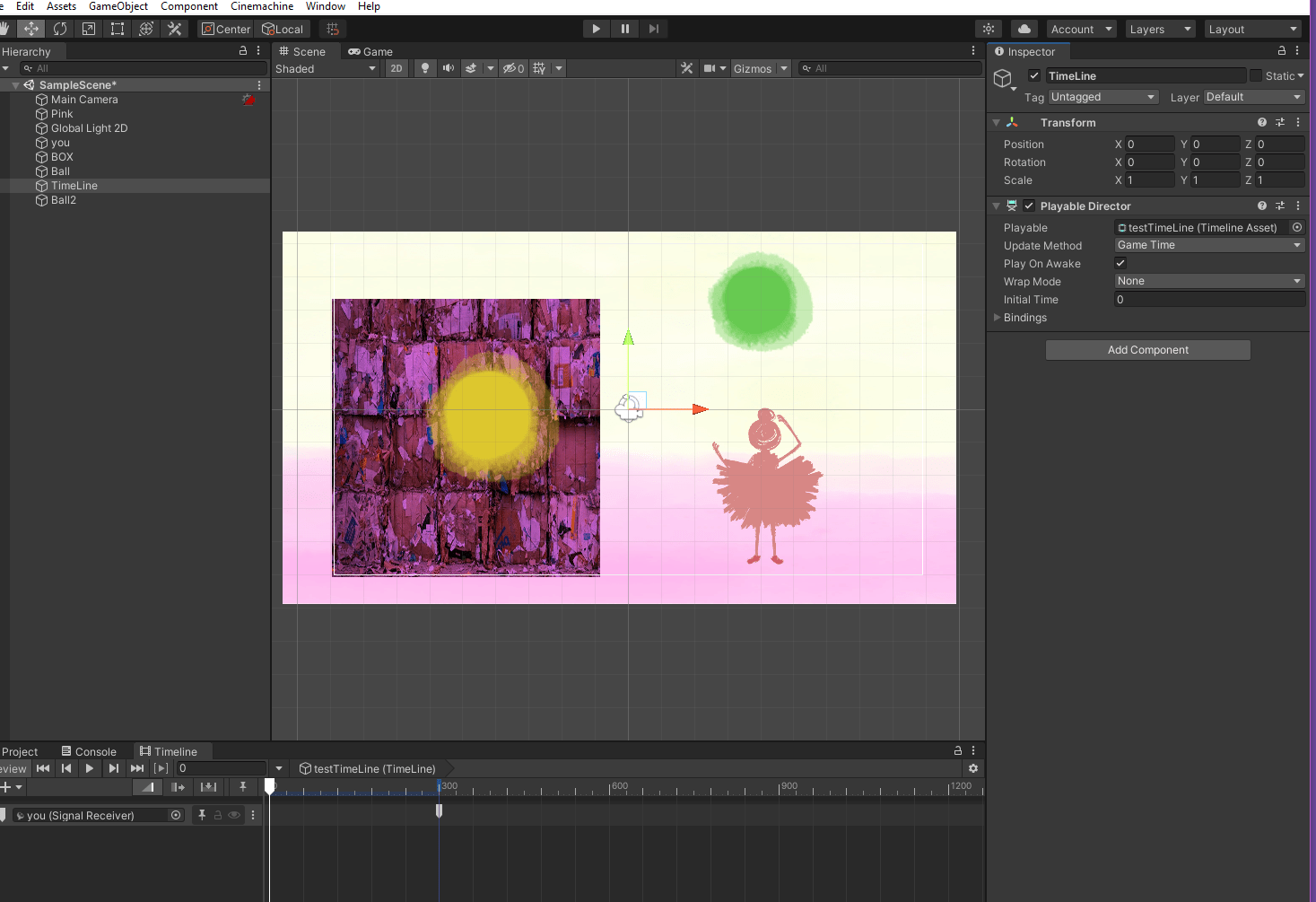Viewport: 1316px width, 902px height.
Task: Lock the Signal Receiver track
Action: point(218,815)
